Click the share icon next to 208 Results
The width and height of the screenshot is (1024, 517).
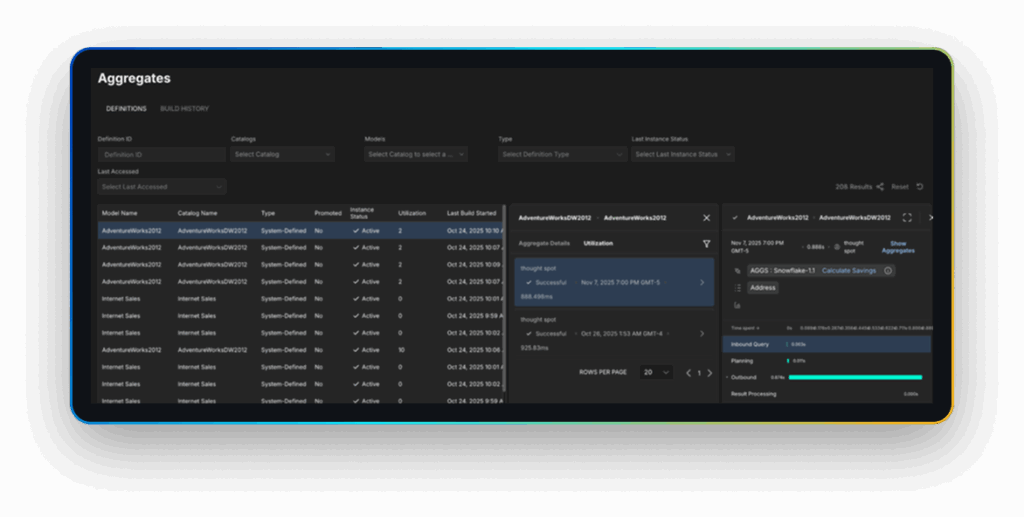point(880,187)
